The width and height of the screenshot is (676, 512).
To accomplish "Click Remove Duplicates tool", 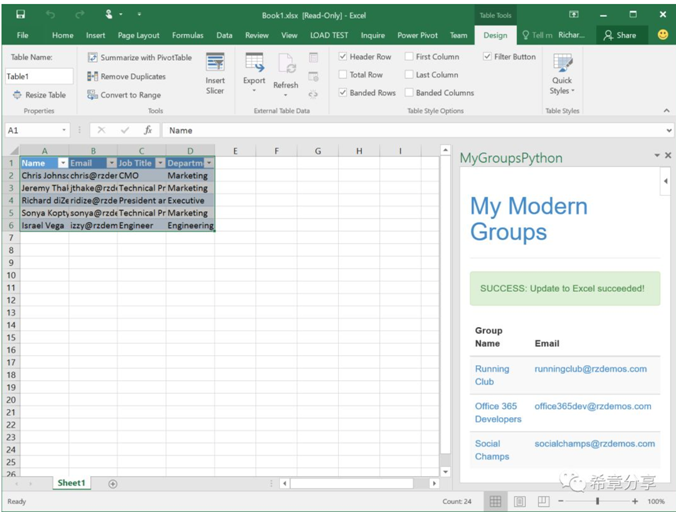I will click(x=126, y=76).
